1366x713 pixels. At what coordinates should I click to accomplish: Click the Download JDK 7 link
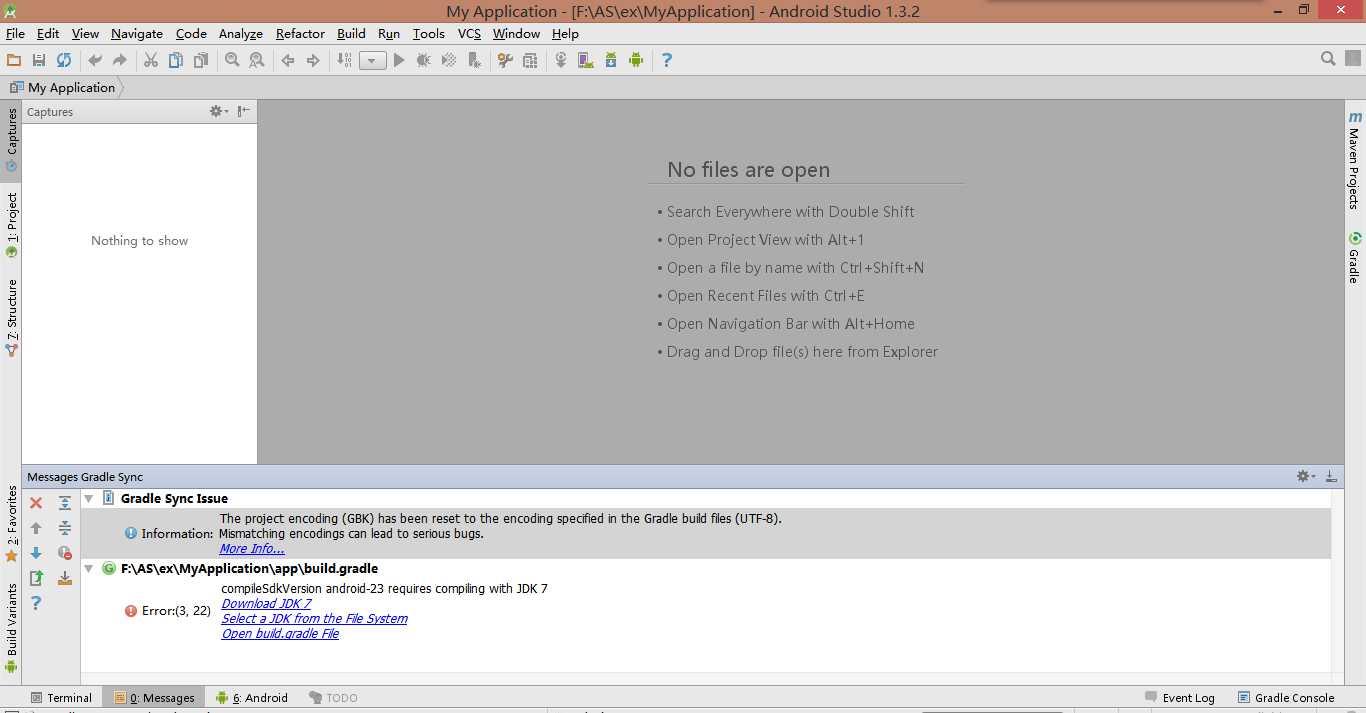pyautogui.click(x=266, y=603)
